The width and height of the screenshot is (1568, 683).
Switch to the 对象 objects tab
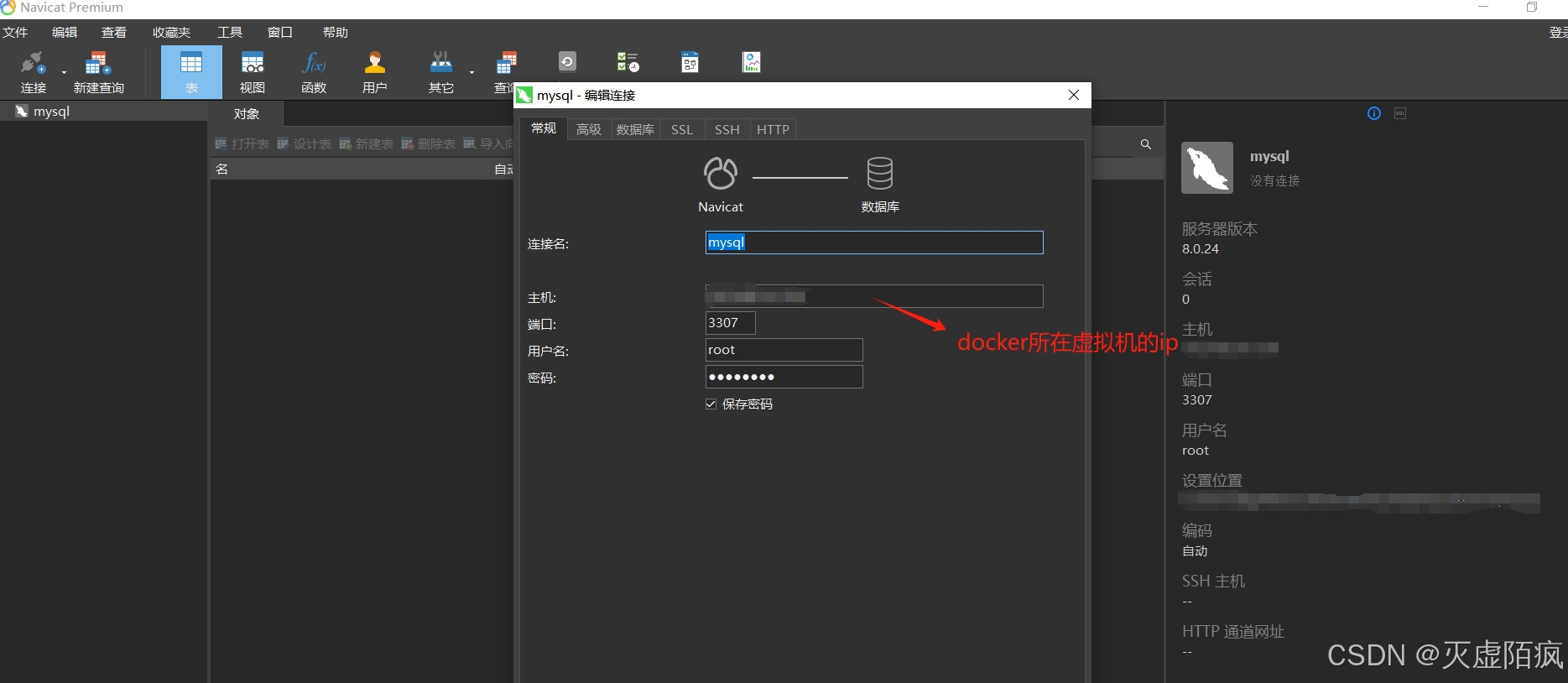click(247, 114)
